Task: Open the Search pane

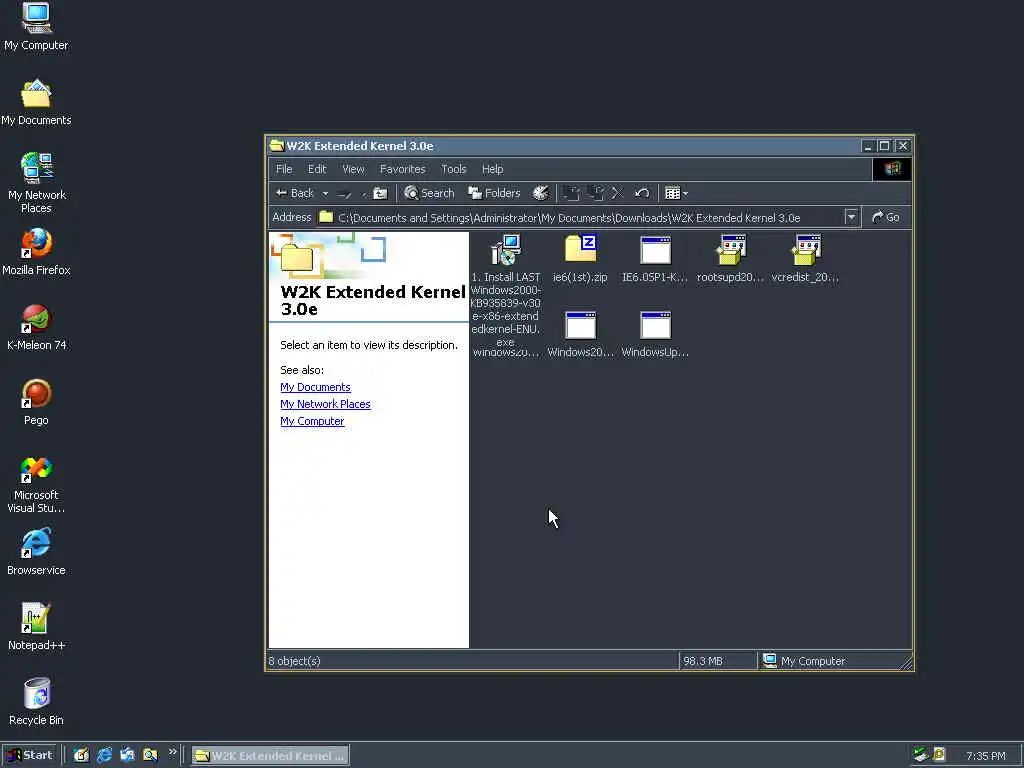Action: click(x=429, y=193)
